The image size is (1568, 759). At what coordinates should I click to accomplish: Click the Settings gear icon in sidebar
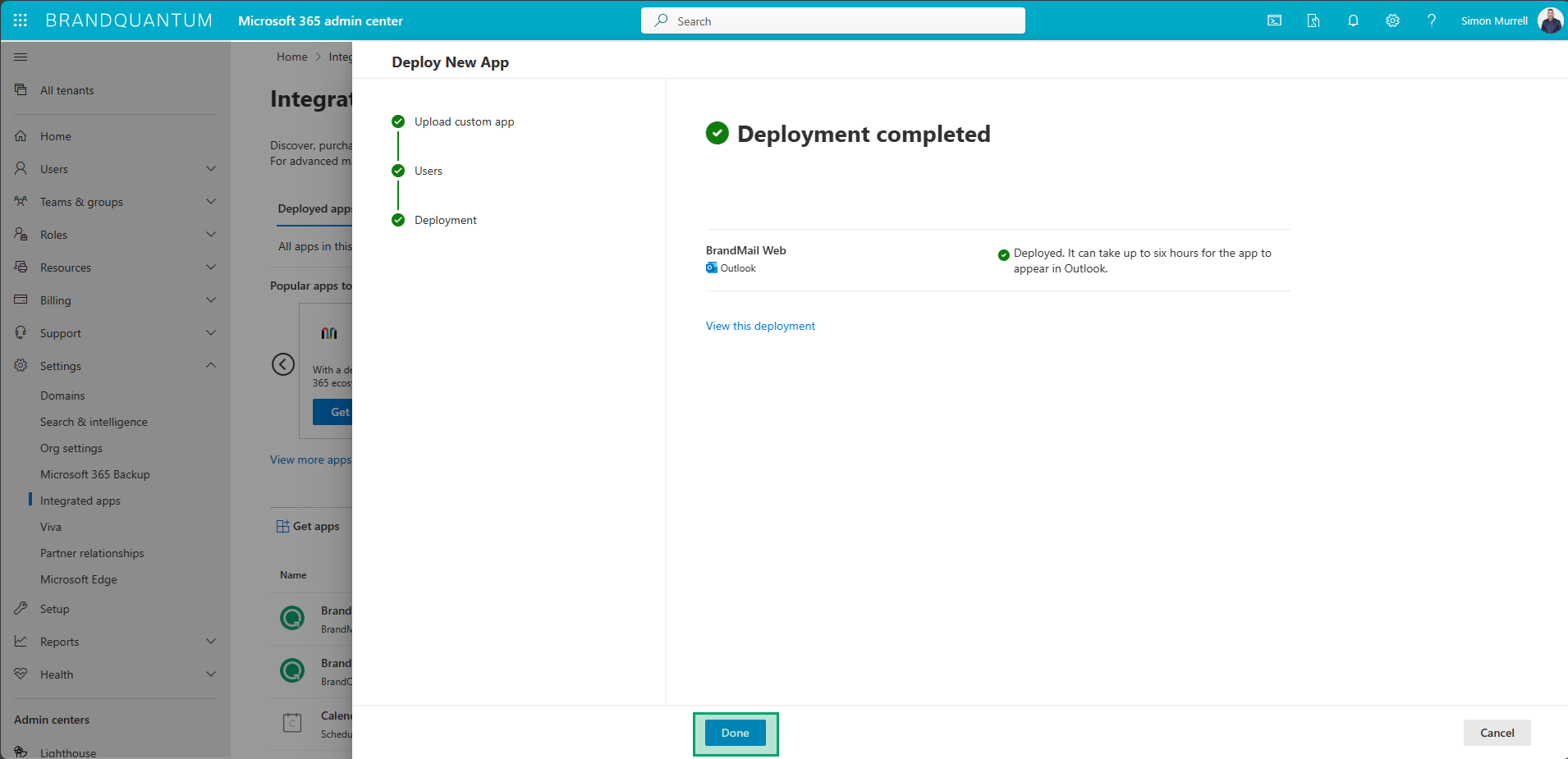[21, 365]
